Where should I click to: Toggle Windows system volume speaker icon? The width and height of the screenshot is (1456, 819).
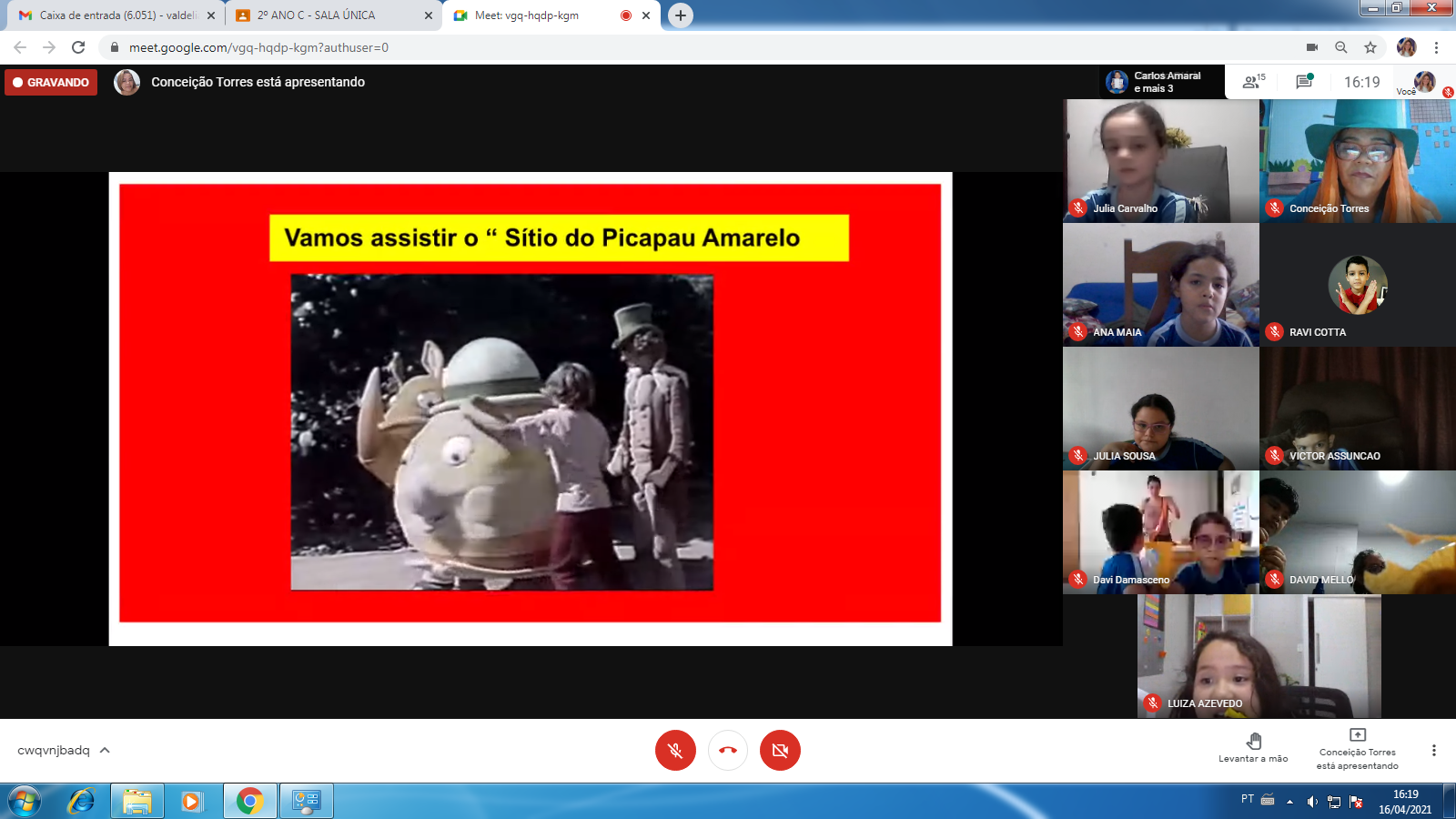pos(1311,802)
